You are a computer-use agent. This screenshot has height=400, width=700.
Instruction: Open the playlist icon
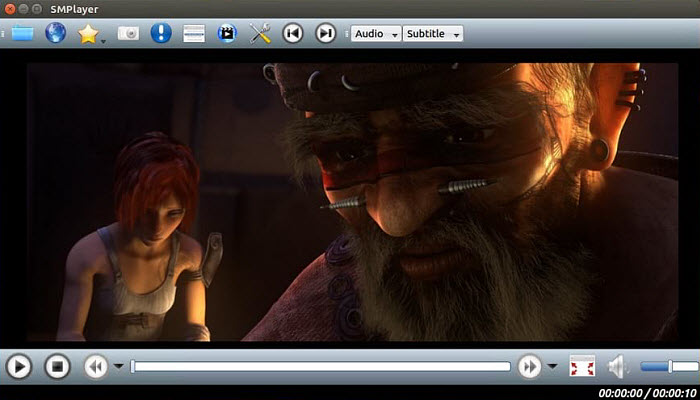point(194,33)
